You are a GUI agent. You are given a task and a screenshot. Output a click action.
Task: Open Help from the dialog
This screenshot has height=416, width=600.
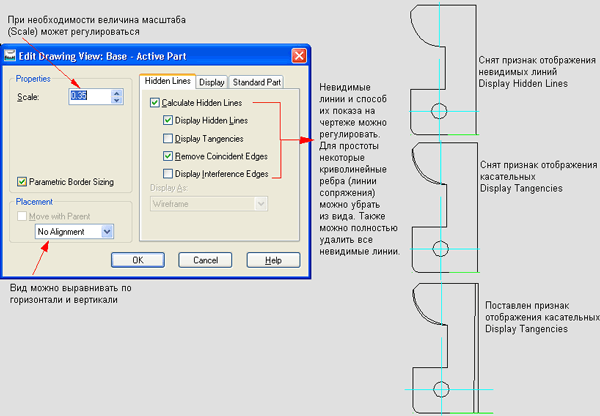coord(272,260)
